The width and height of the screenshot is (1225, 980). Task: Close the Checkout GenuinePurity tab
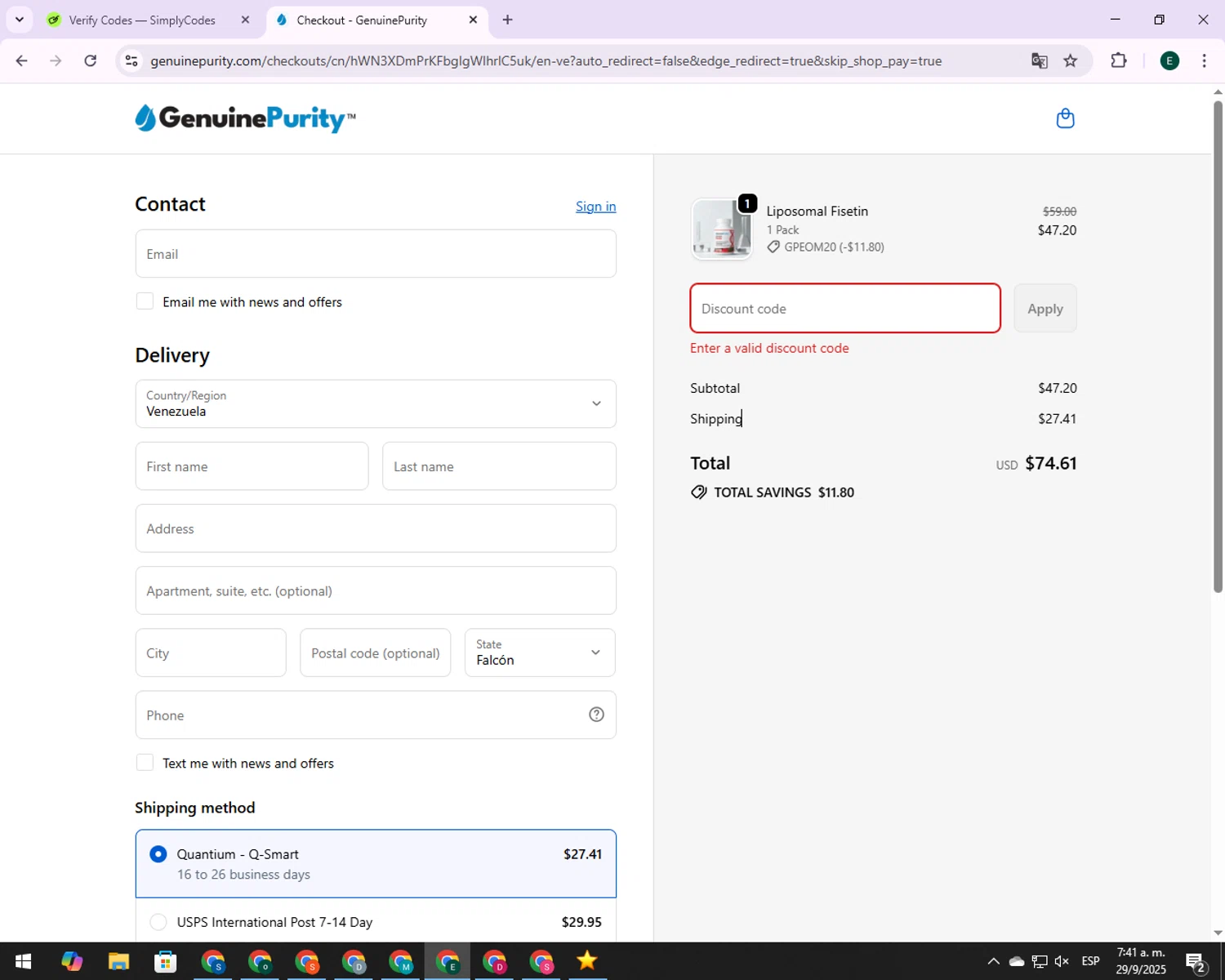tap(473, 20)
